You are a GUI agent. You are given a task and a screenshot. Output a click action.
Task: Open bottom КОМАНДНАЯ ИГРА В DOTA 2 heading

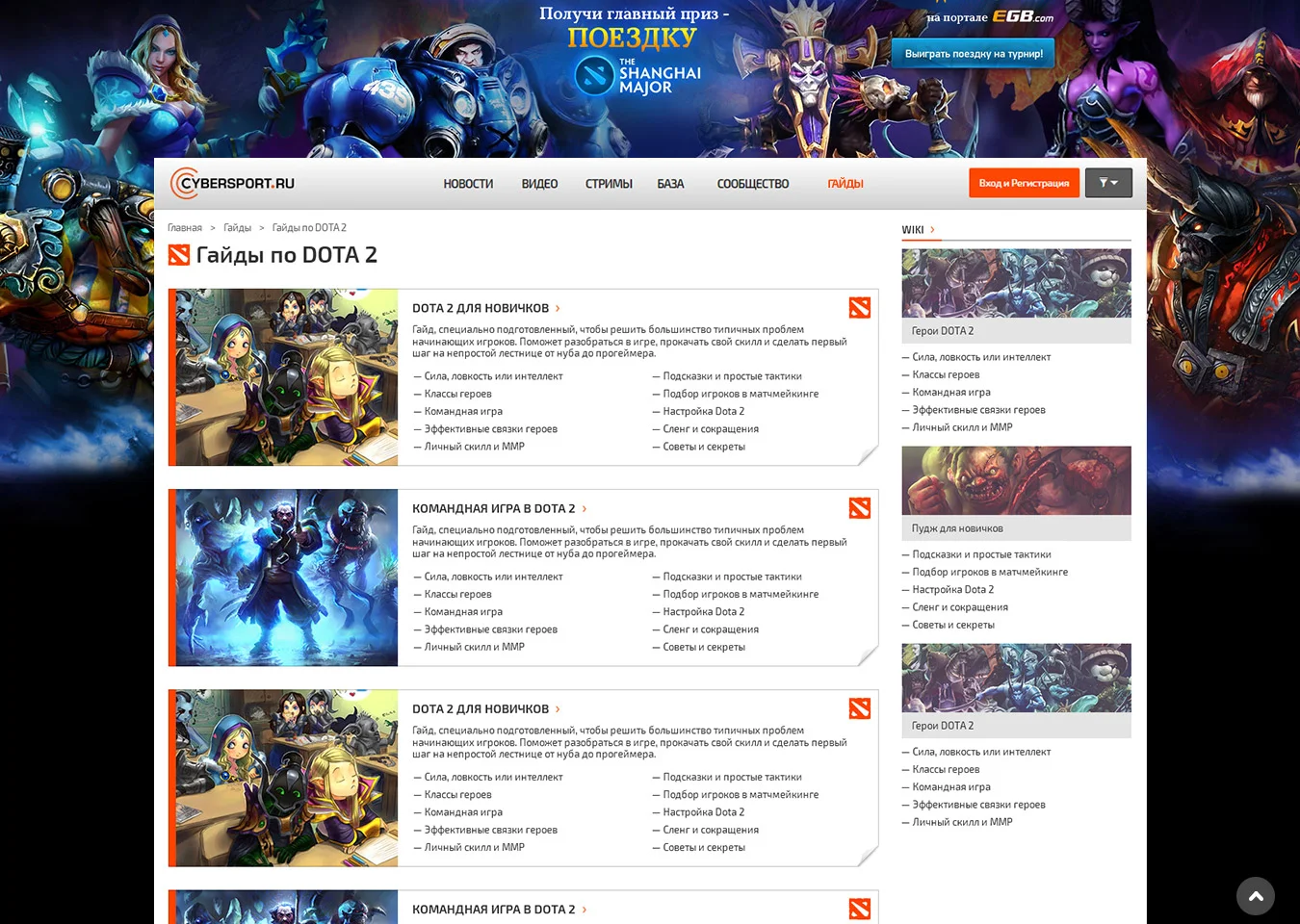493,910
